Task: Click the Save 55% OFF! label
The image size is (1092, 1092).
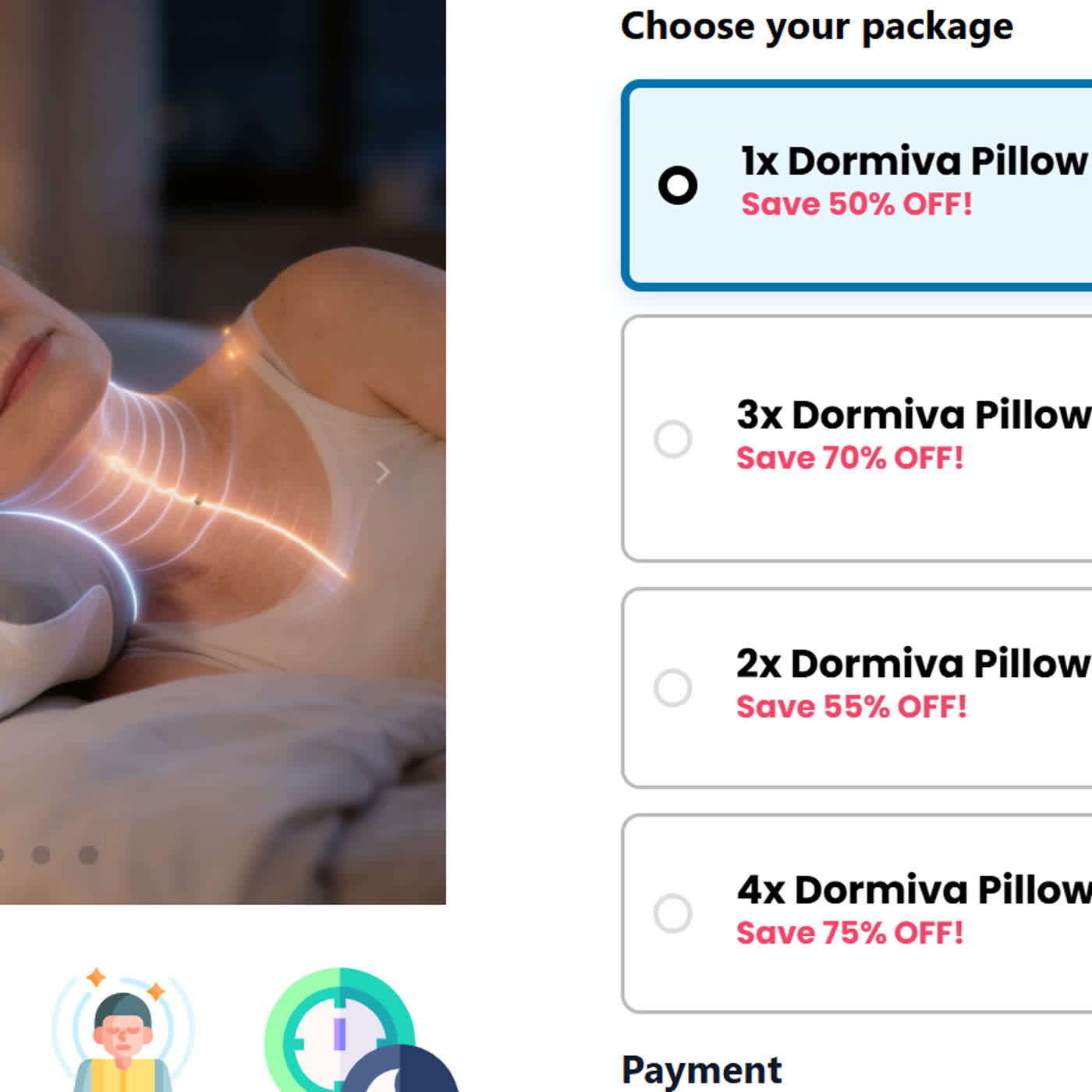Action: click(851, 707)
